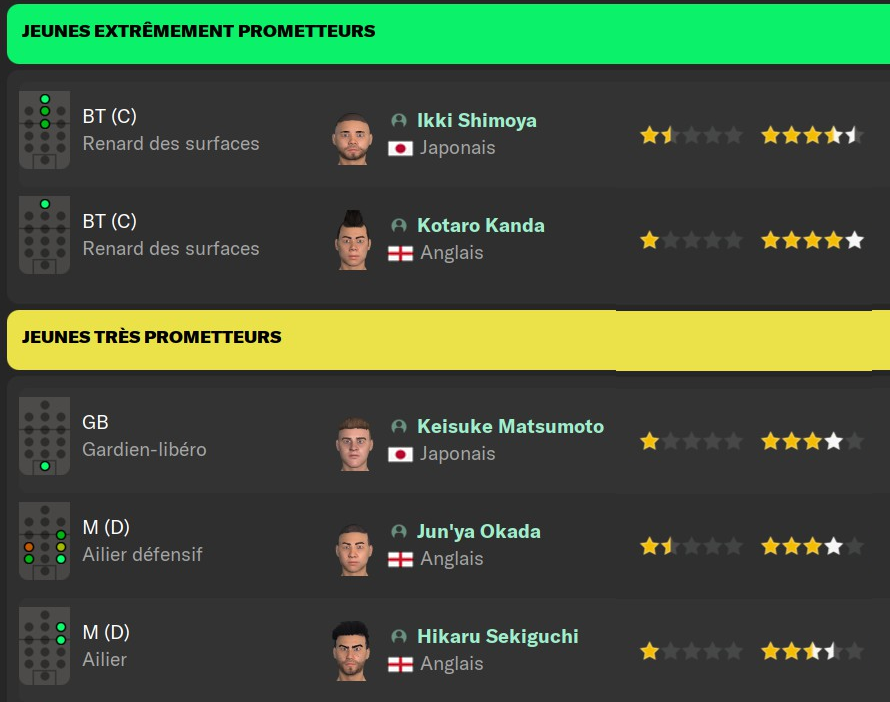Open Ikki Shimoya's position pitch icon
The height and width of the screenshot is (702, 890).
44,130
